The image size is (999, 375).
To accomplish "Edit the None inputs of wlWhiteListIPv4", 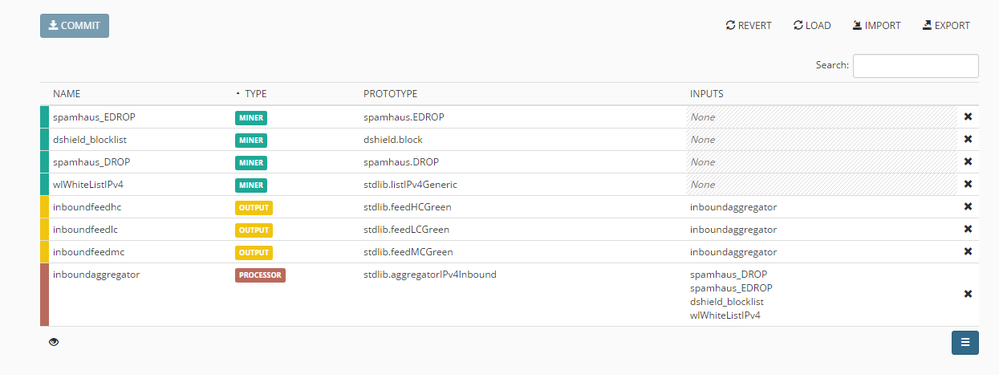I will (x=821, y=184).
